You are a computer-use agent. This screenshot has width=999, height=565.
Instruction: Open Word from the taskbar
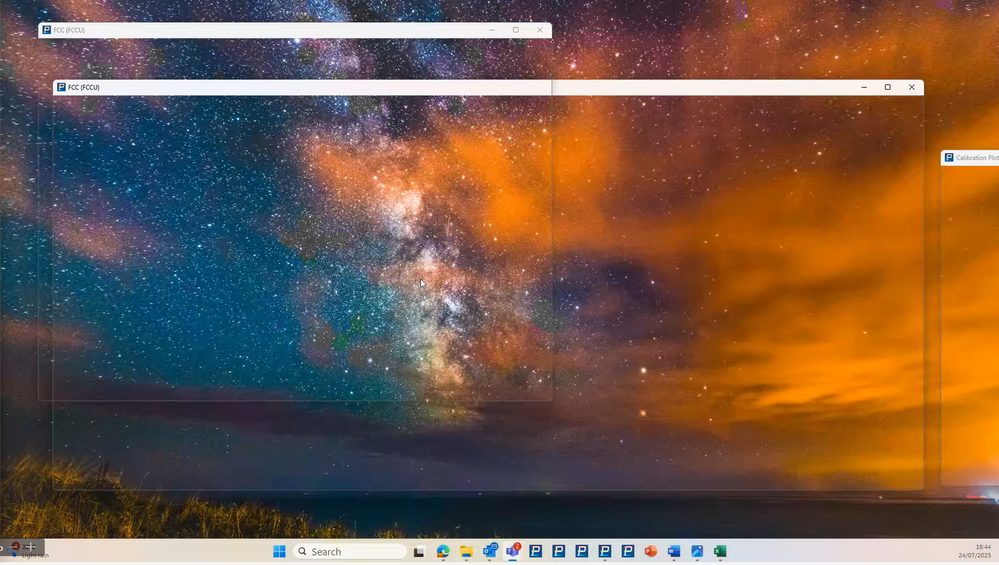[x=674, y=552]
